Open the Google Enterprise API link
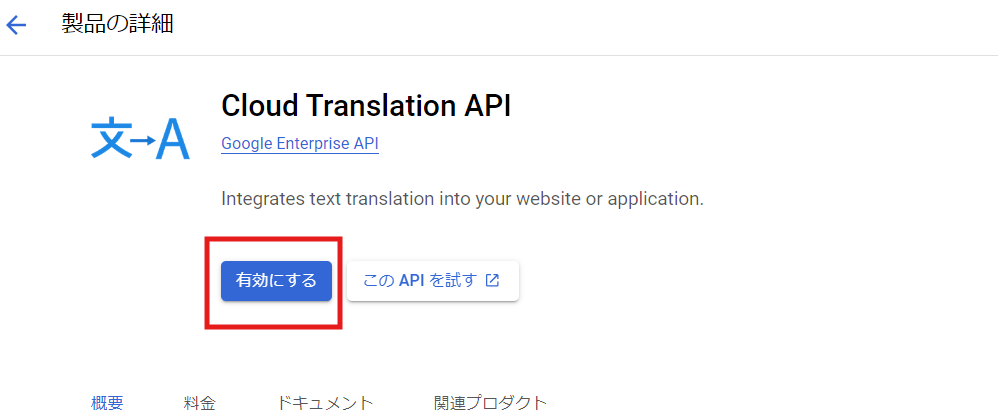Image resolution: width=998 pixels, height=417 pixels. coord(299,144)
